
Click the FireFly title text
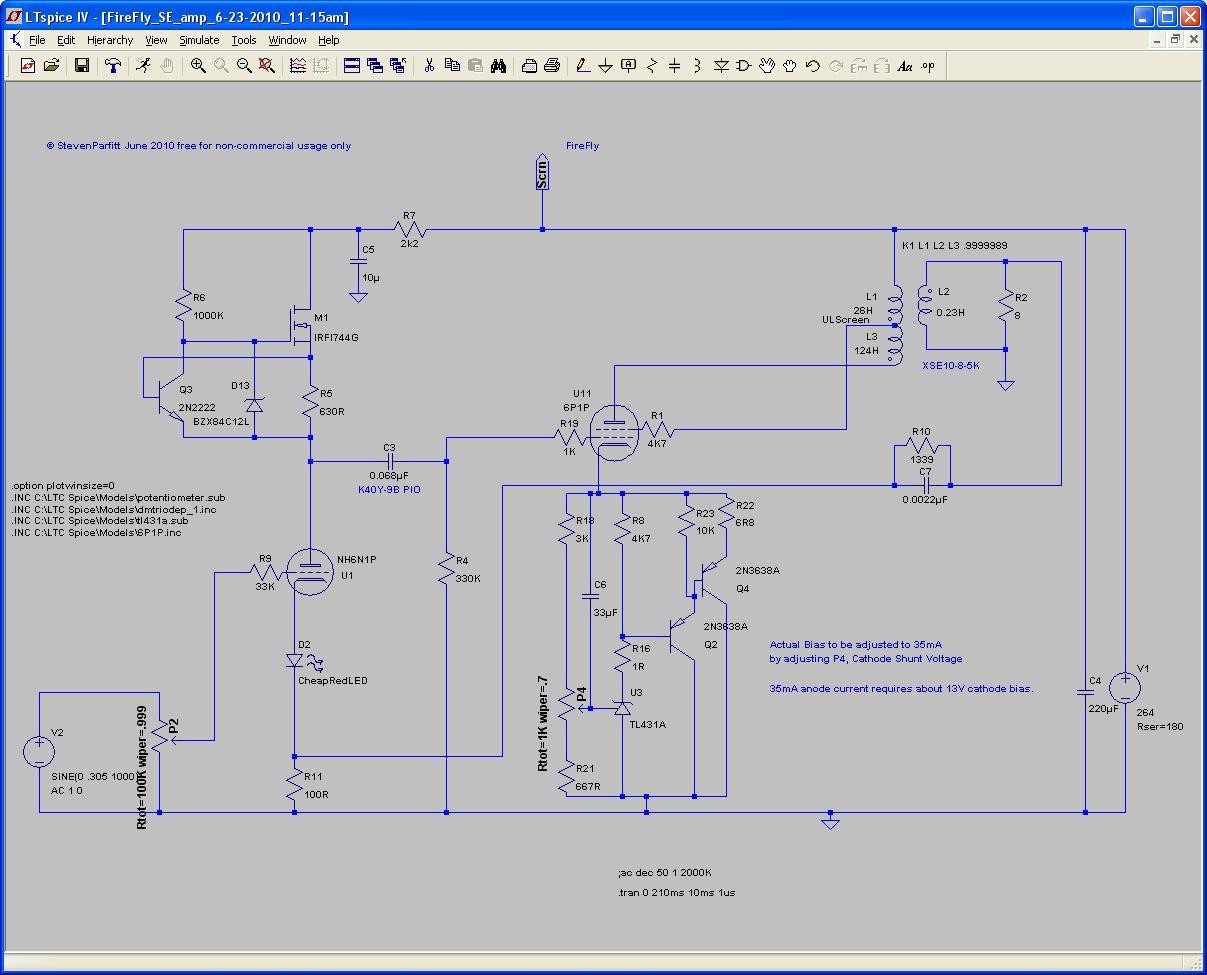[582, 145]
